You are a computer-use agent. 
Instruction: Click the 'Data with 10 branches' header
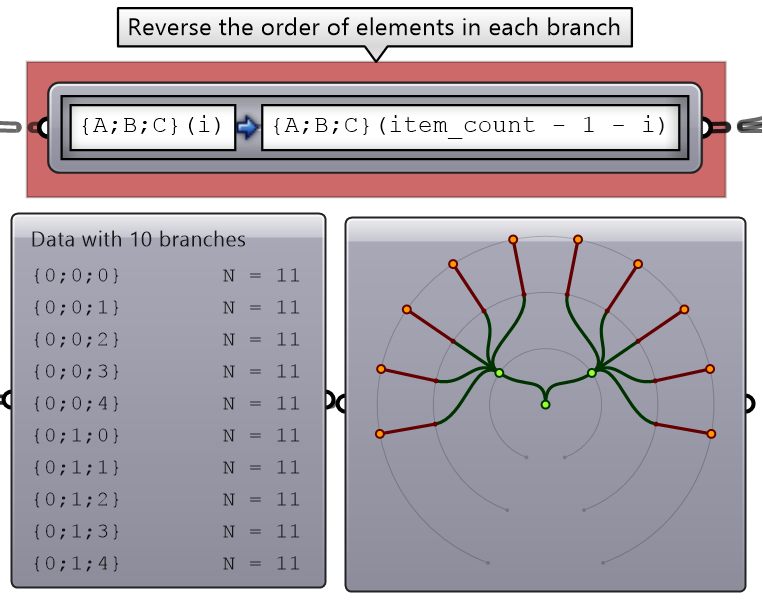pyautogui.click(x=138, y=239)
